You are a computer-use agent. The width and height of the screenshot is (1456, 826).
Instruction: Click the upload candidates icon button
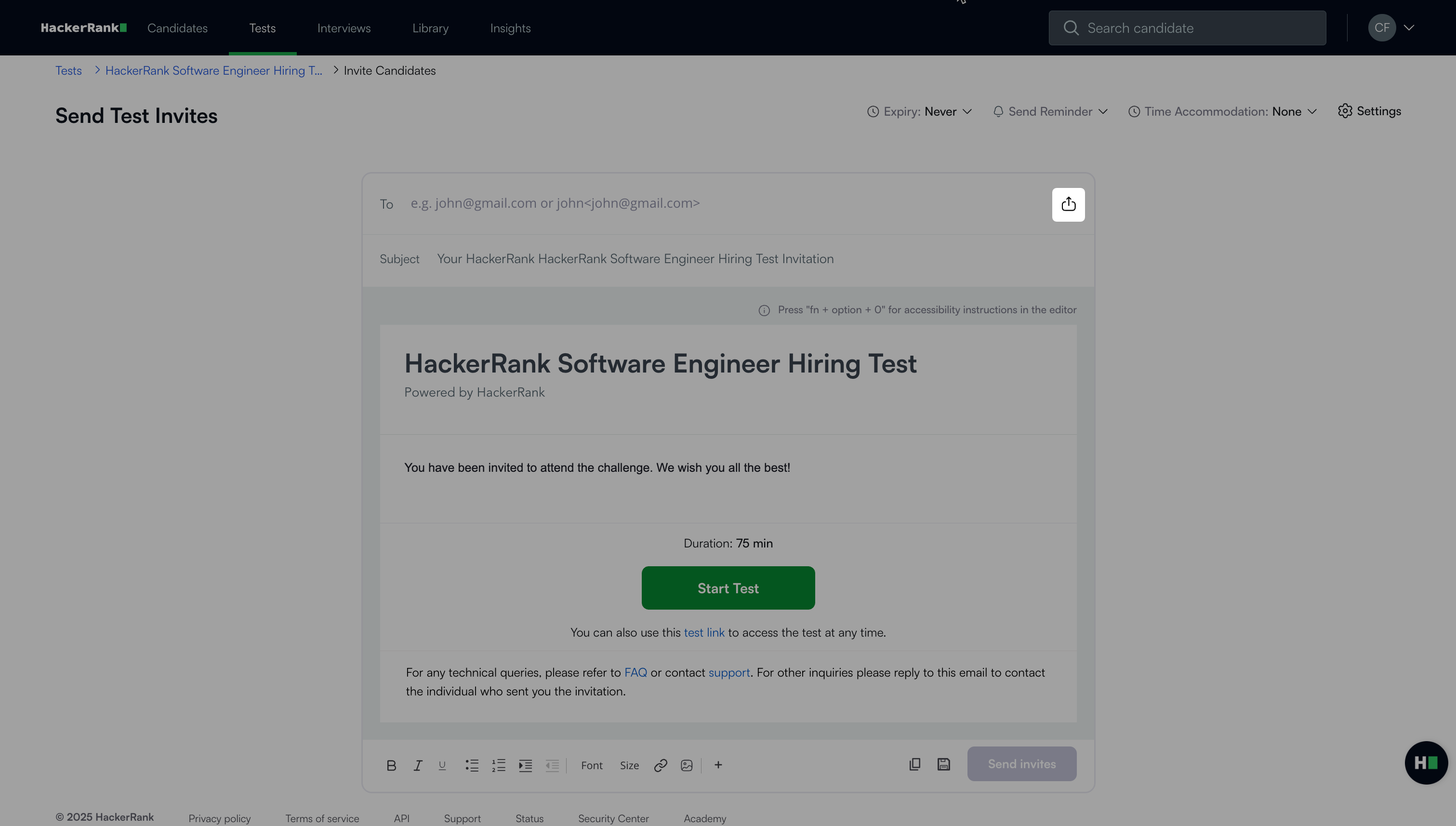[x=1068, y=204]
